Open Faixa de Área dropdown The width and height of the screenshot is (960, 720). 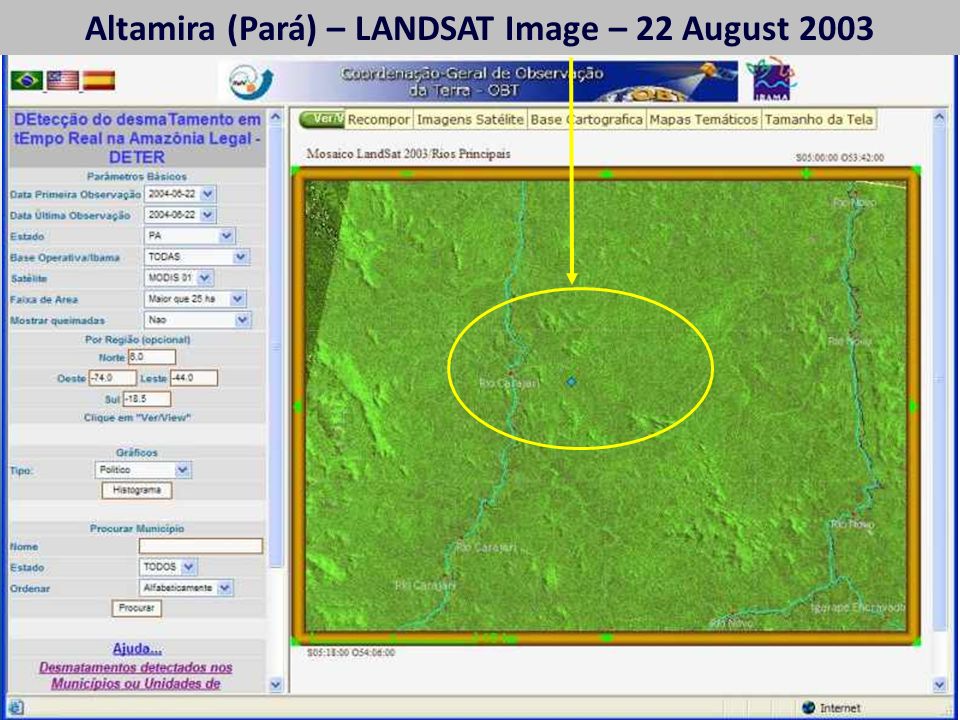[238, 299]
